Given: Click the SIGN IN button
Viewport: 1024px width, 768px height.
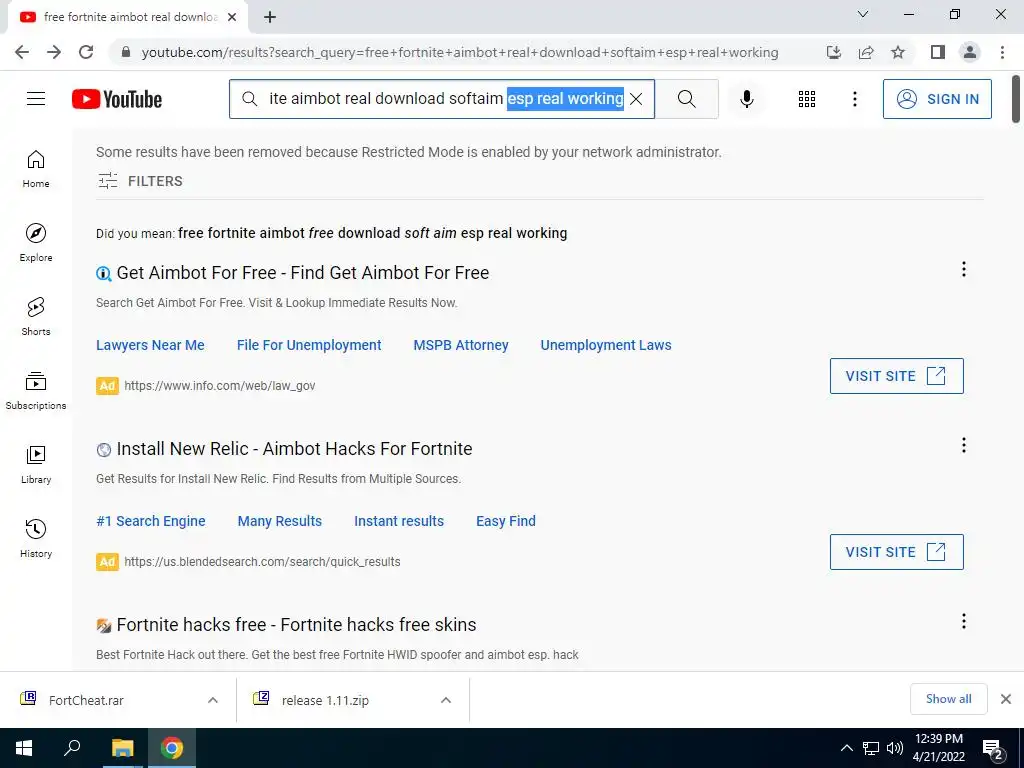Looking at the screenshot, I should pyautogui.click(x=936, y=99).
